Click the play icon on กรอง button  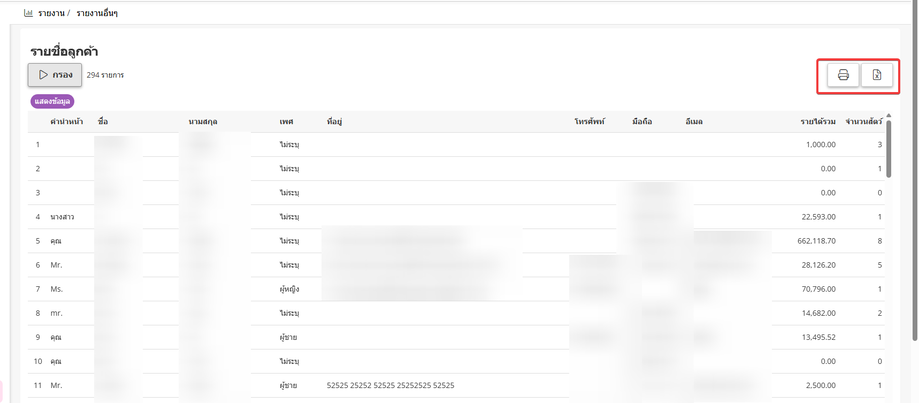pyautogui.click(x=43, y=75)
